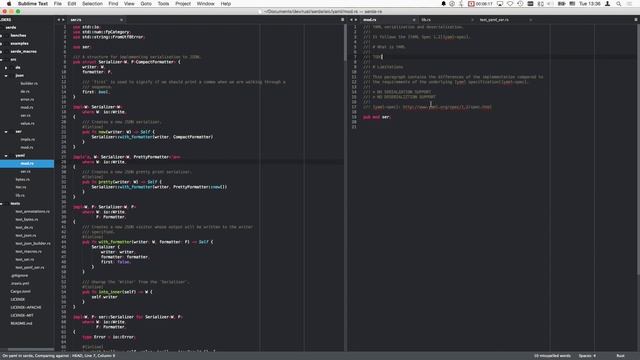Collapse the ser folder arrow
Image resolution: width=640 pixels, height=360 pixels.
point(6,131)
